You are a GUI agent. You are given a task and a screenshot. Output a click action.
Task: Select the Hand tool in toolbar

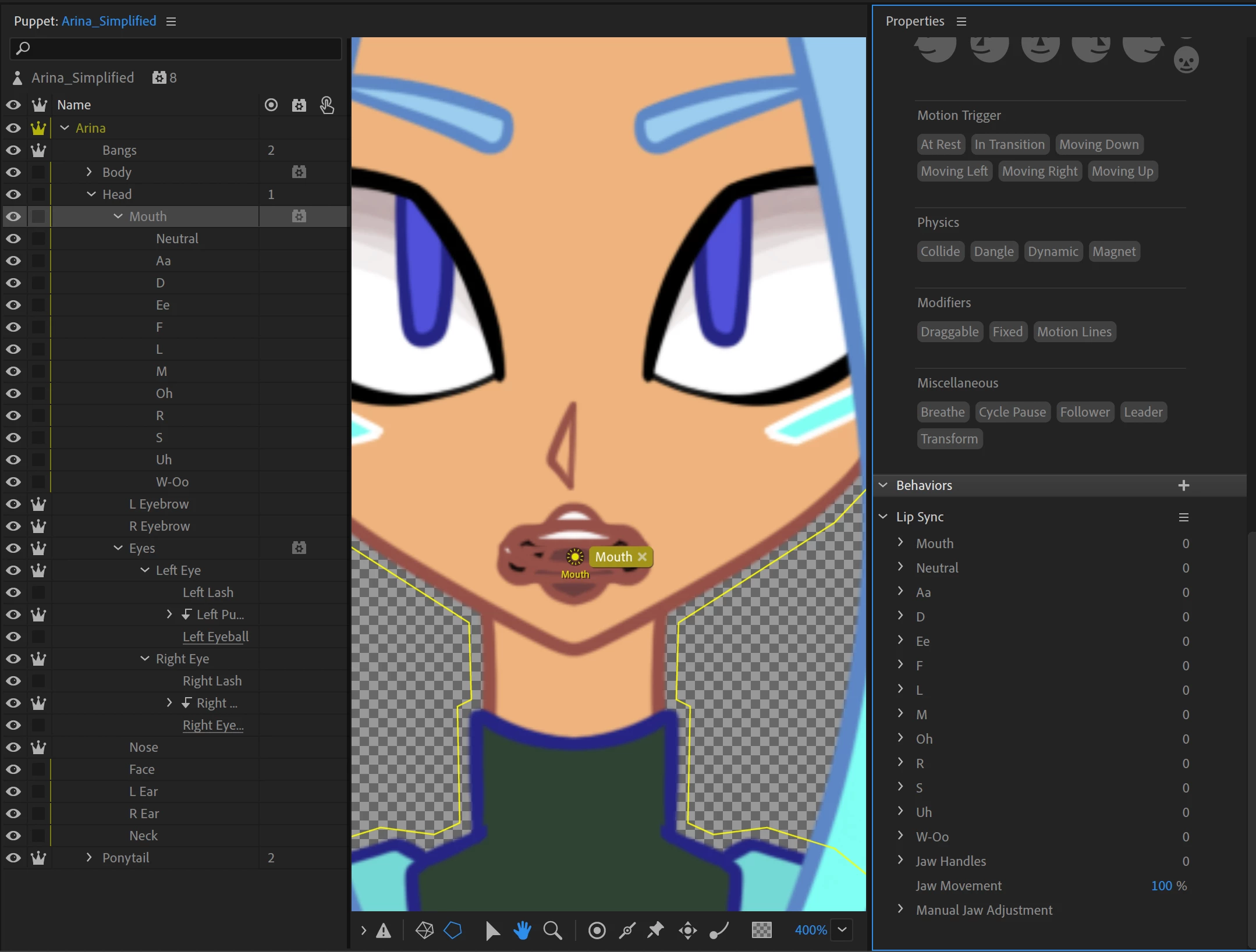(522, 930)
